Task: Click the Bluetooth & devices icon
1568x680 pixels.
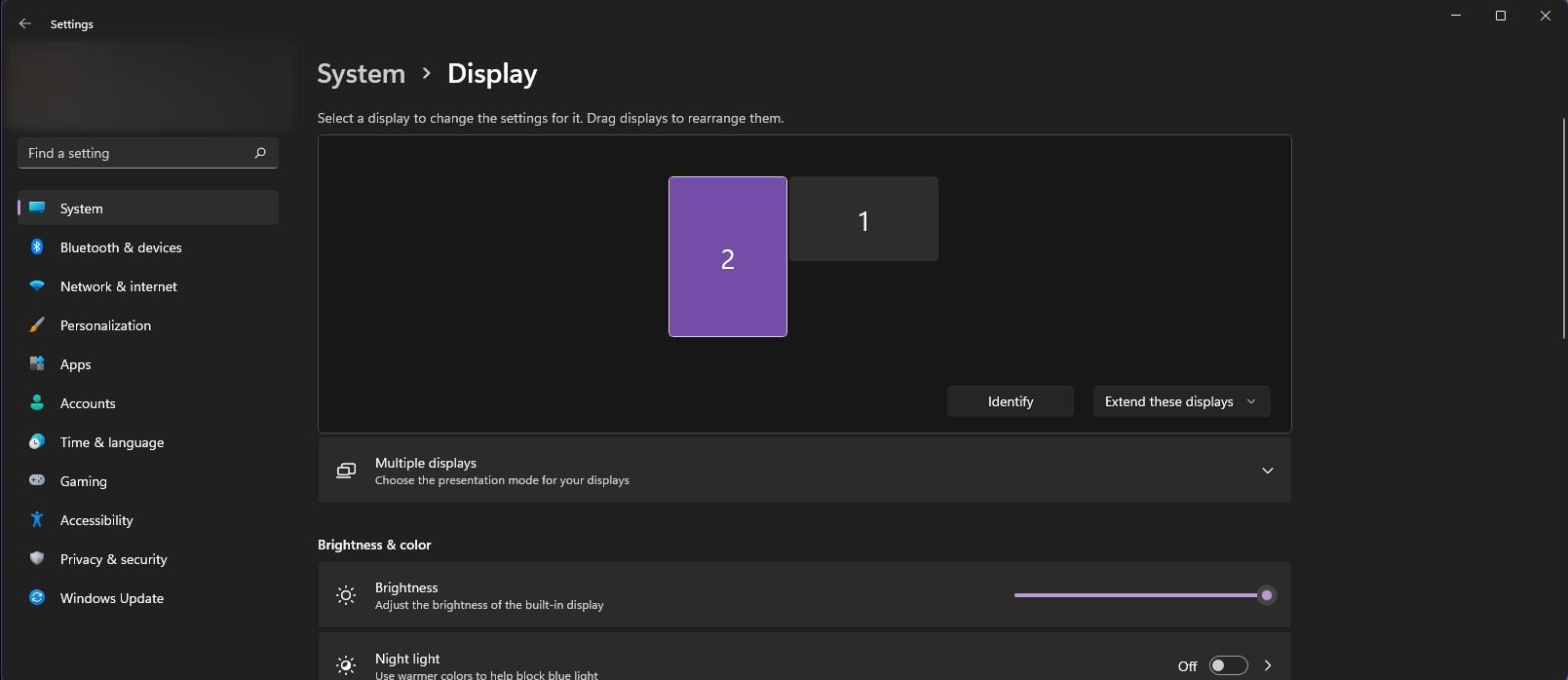Action: click(x=37, y=247)
